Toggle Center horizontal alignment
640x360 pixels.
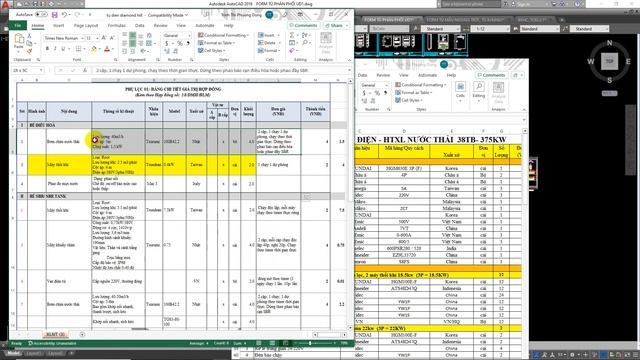[133, 43]
